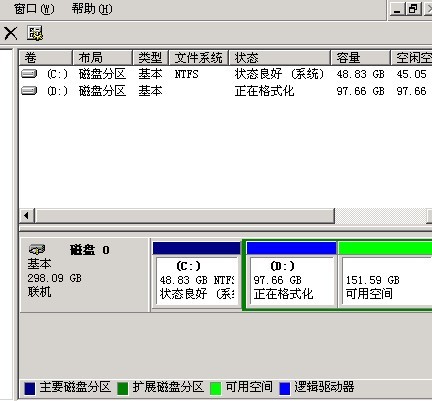Click the Disk 0 disk icon
This screenshot has height=401, width=432.
coord(37,249)
